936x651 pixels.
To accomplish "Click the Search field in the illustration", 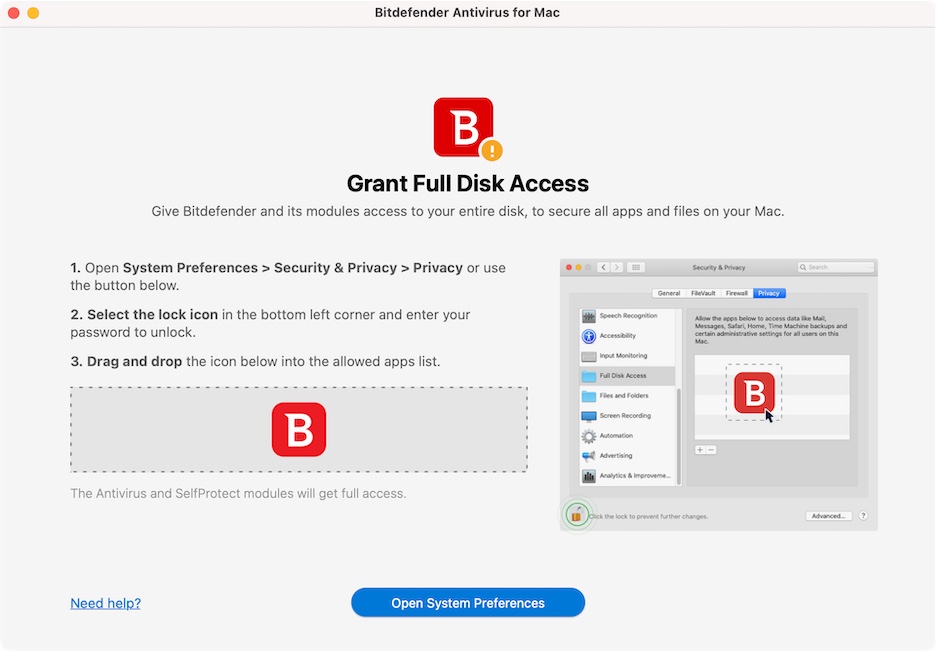I will point(836,267).
